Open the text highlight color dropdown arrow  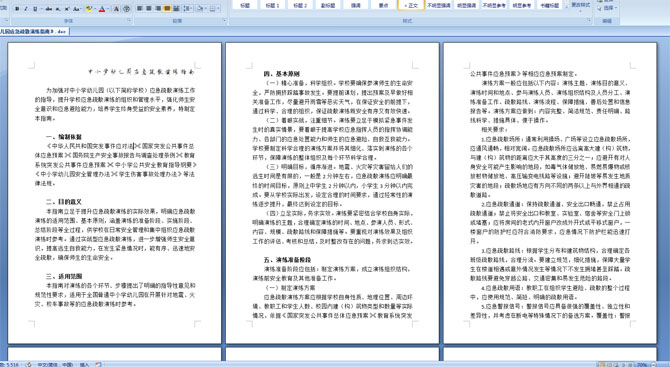[x=95, y=9]
